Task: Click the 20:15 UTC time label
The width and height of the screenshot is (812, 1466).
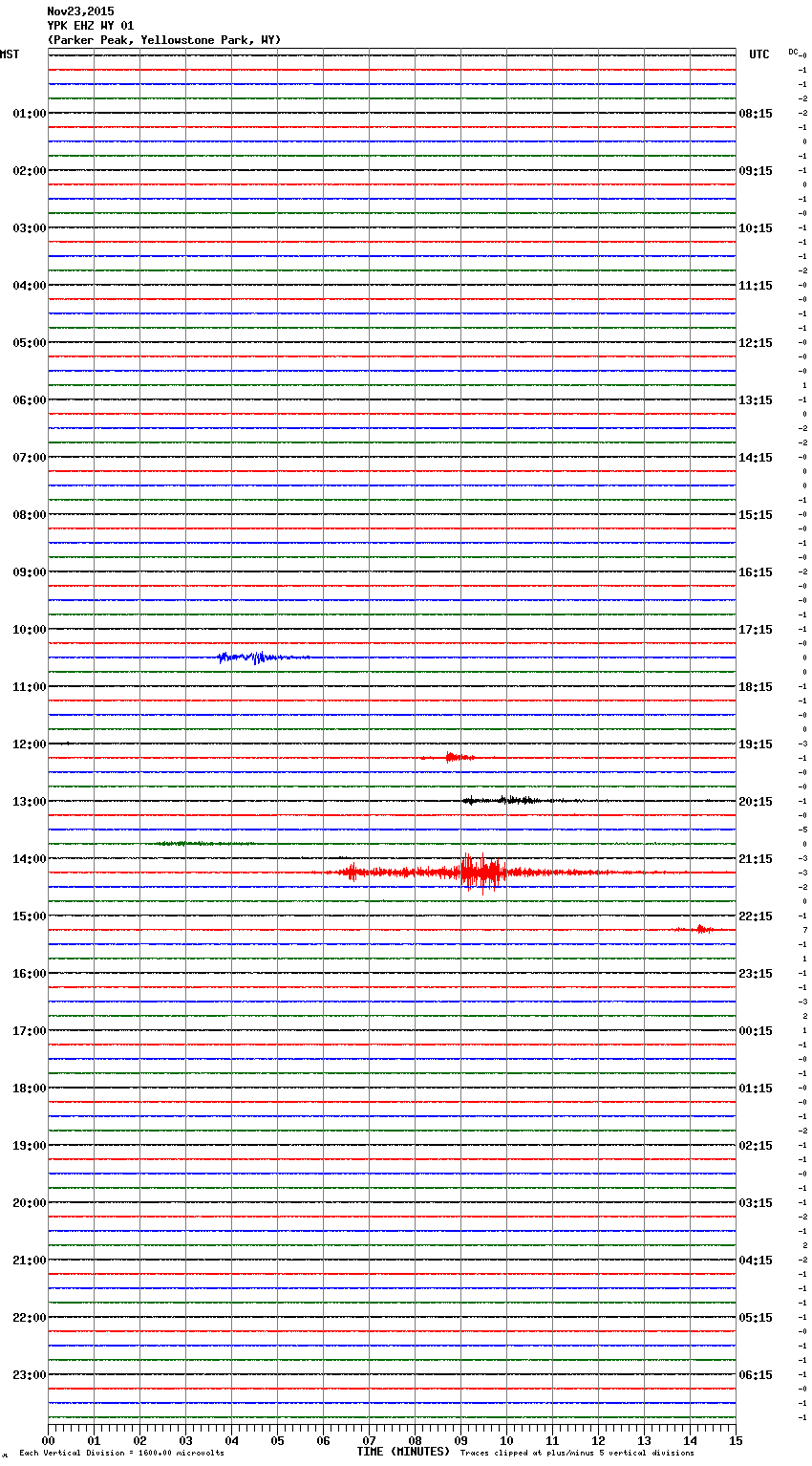Action: (x=756, y=802)
